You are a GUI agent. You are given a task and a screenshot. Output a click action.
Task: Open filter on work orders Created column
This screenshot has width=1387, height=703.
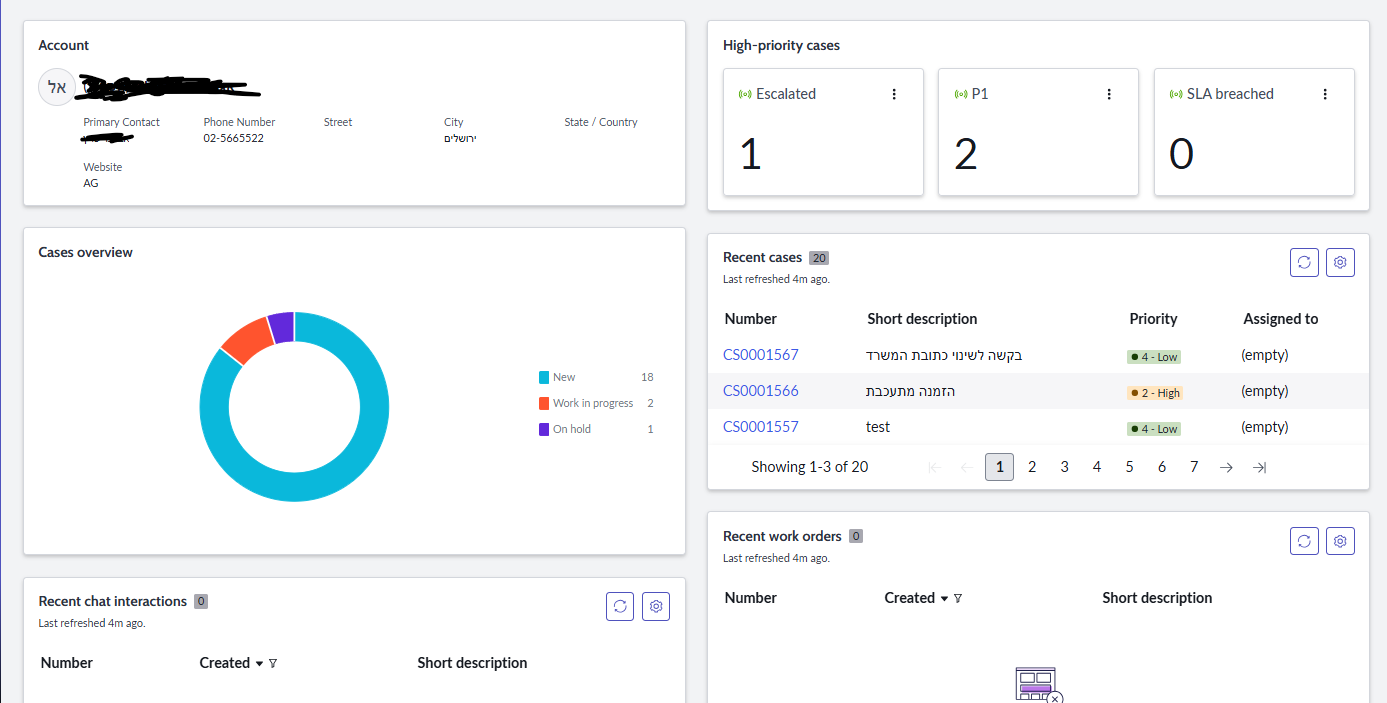958,598
